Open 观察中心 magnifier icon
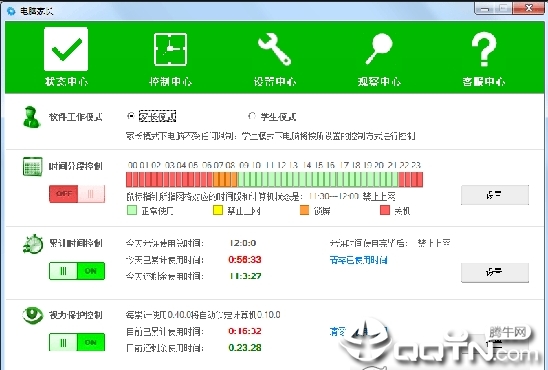 click(x=379, y=49)
